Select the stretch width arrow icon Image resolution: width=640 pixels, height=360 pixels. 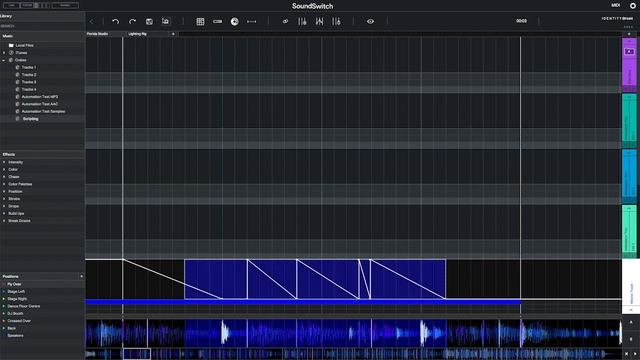(251, 21)
